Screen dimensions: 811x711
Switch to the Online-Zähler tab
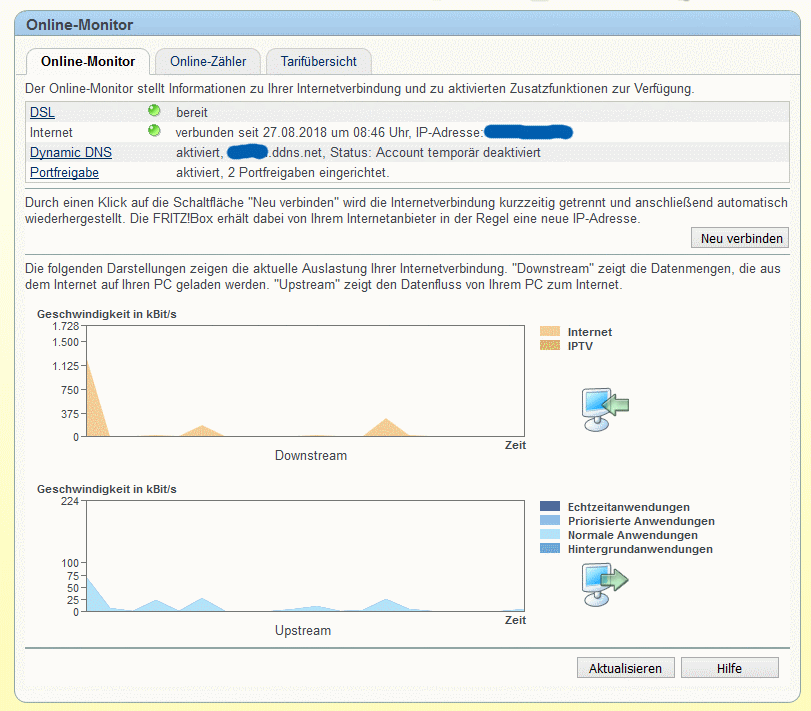coord(208,62)
